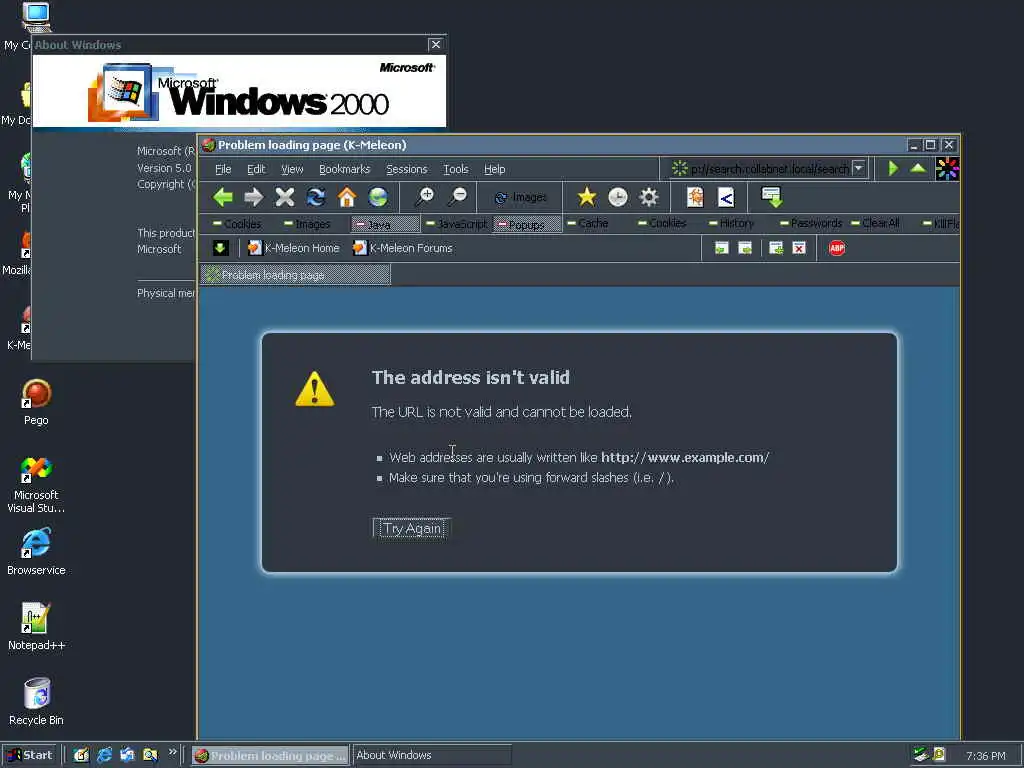Click the Internet Explorer quick launch icon
This screenshot has width=1024, height=768.
(x=104, y=755)
